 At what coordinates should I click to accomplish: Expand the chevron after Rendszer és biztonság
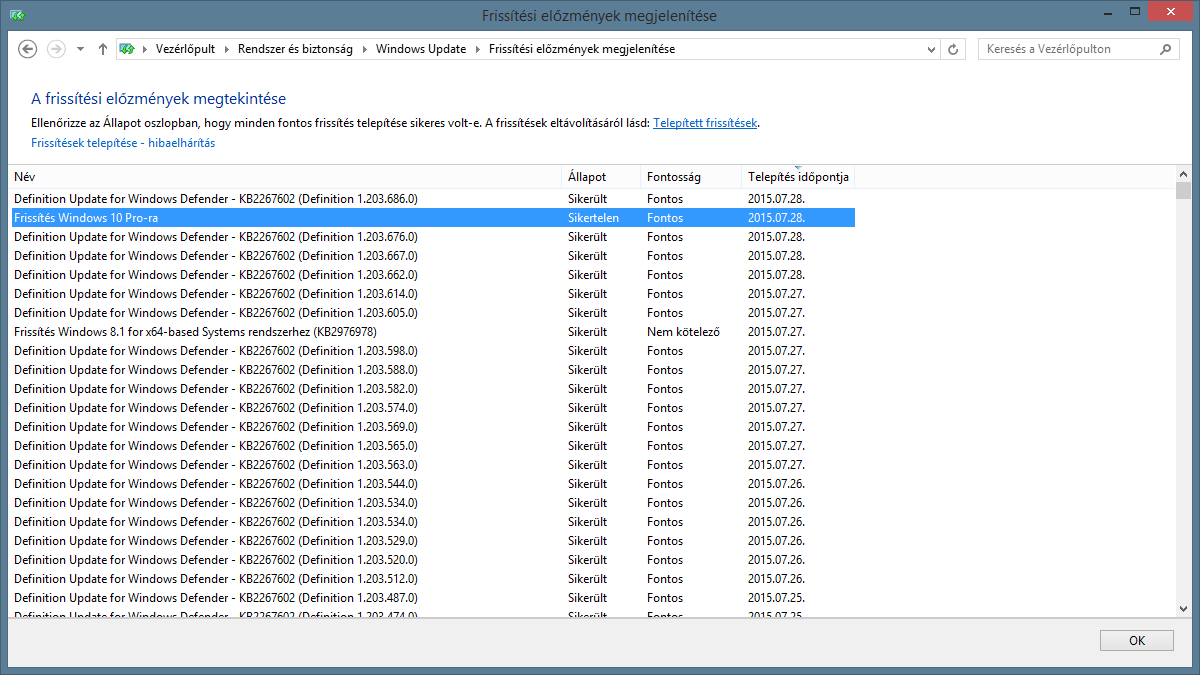tap(365, 49)
